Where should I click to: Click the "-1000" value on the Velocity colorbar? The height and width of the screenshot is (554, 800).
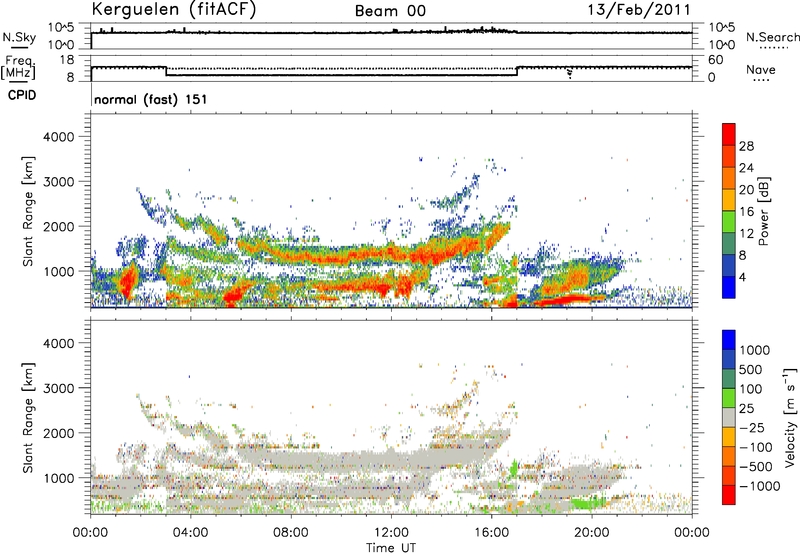click(x=759, y=486)
